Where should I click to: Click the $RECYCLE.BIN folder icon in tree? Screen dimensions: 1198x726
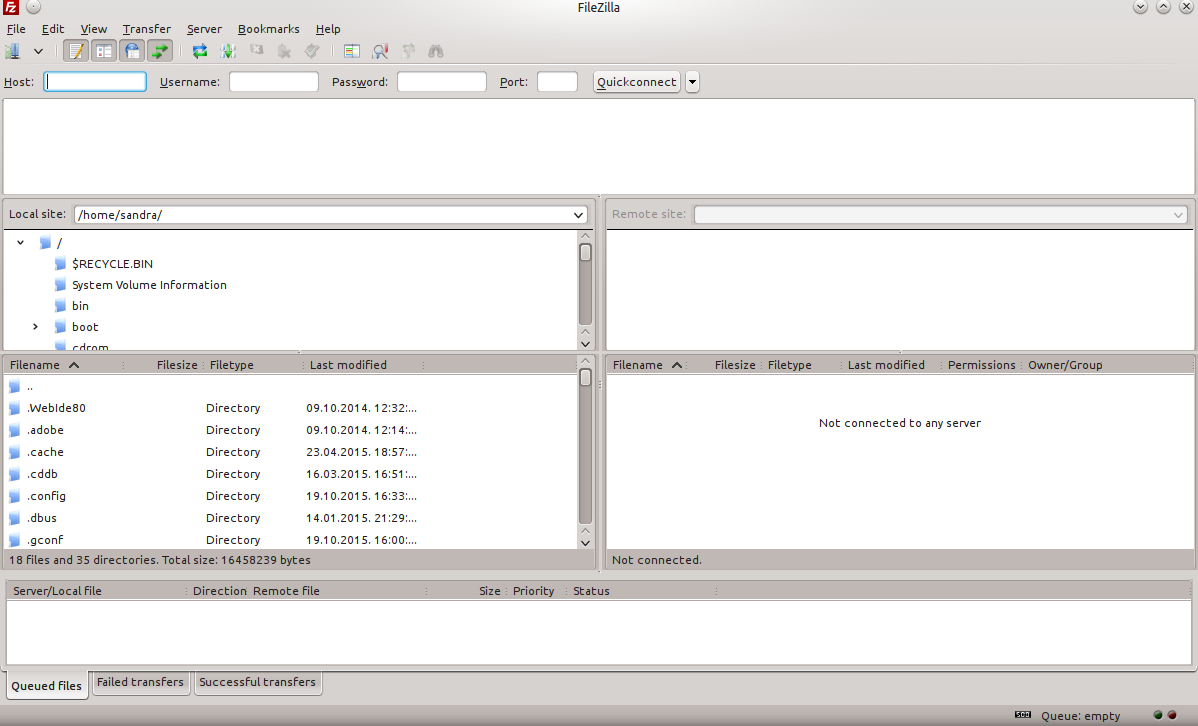point(60,264)
